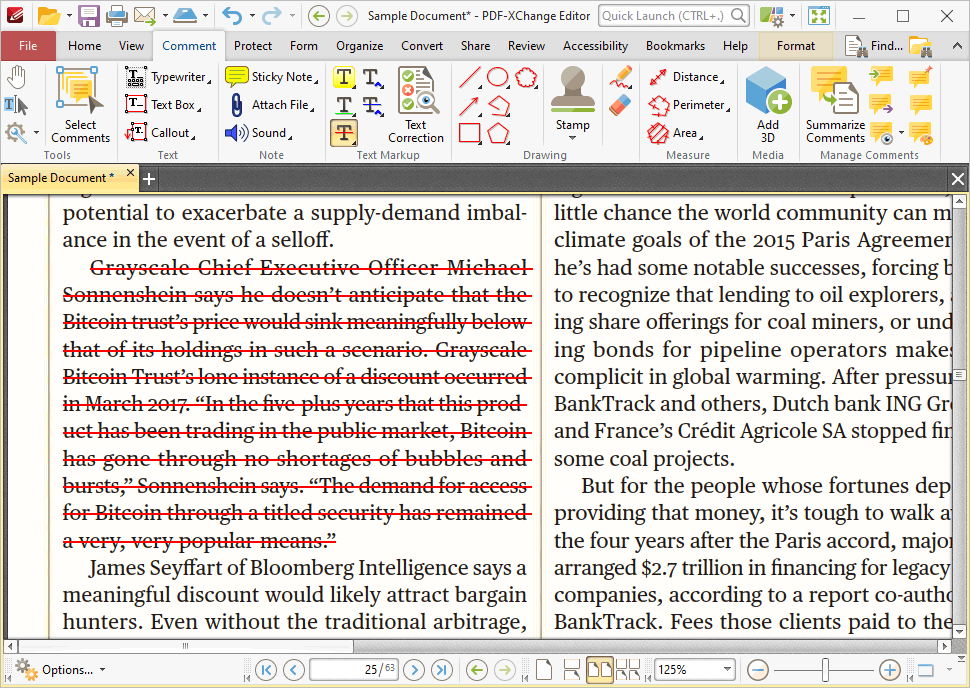Screen dimensions: 970x688
Task: Choose the Eraser tool
Action: click(620, 105)
